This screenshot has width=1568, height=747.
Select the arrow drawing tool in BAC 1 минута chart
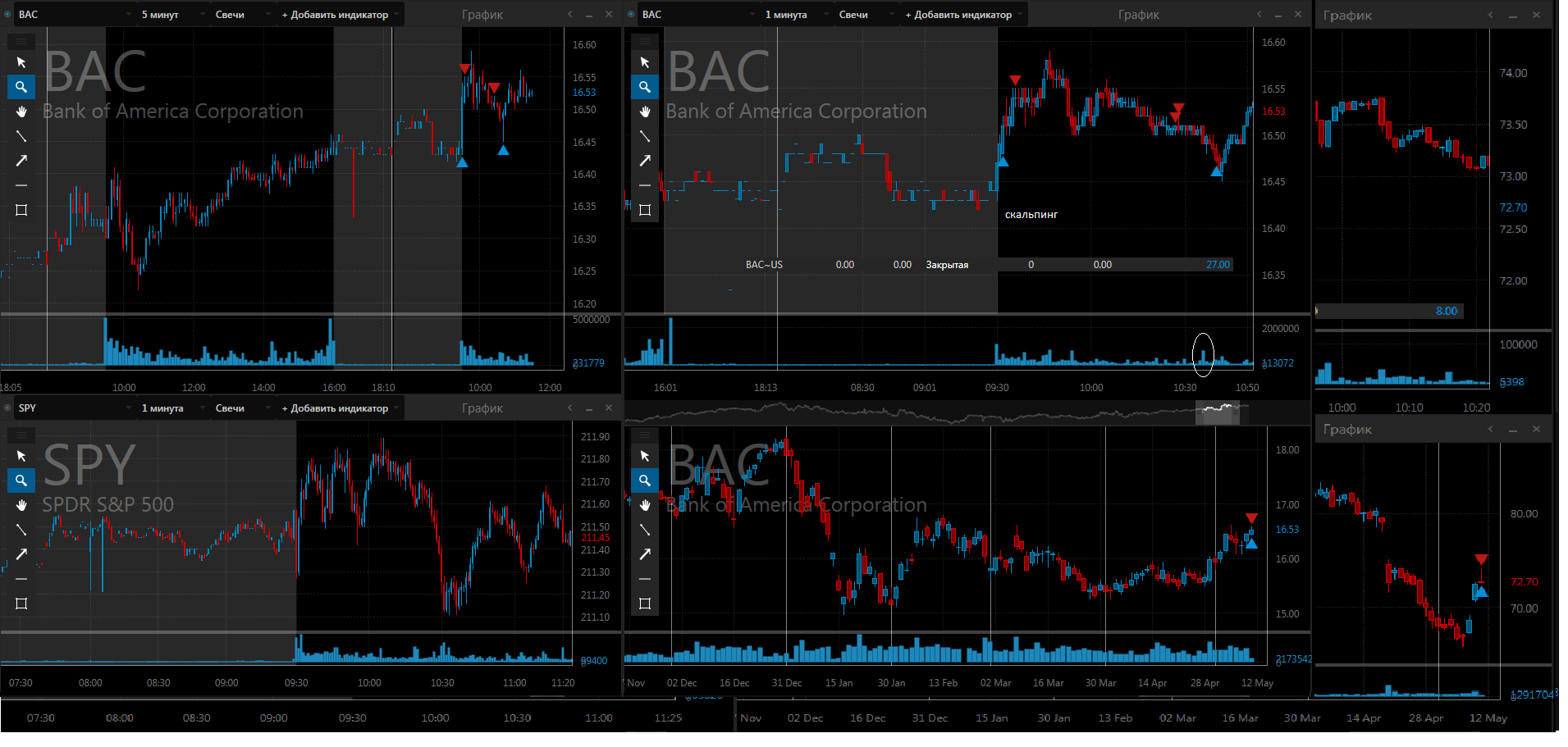[x=645, y=161]
